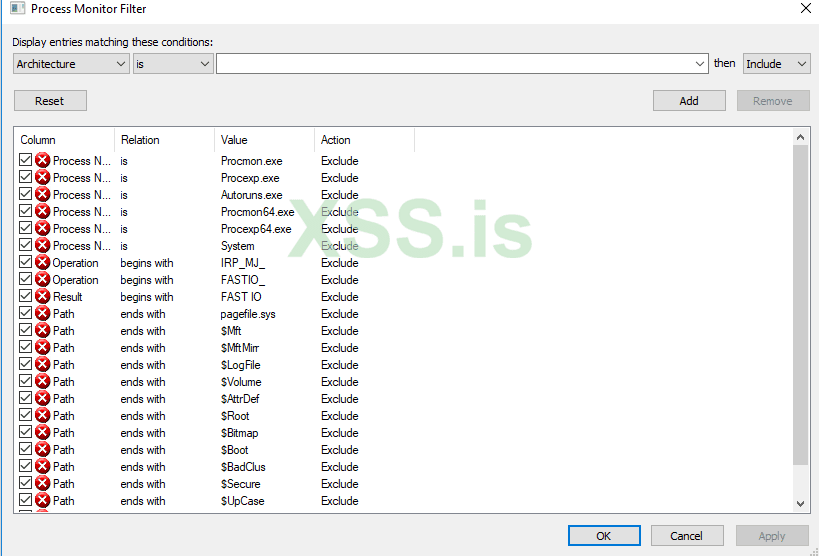Click the red exclude icon for $Mft row
Viewport: 819px width, 556px height.
[x=42, y=330]
